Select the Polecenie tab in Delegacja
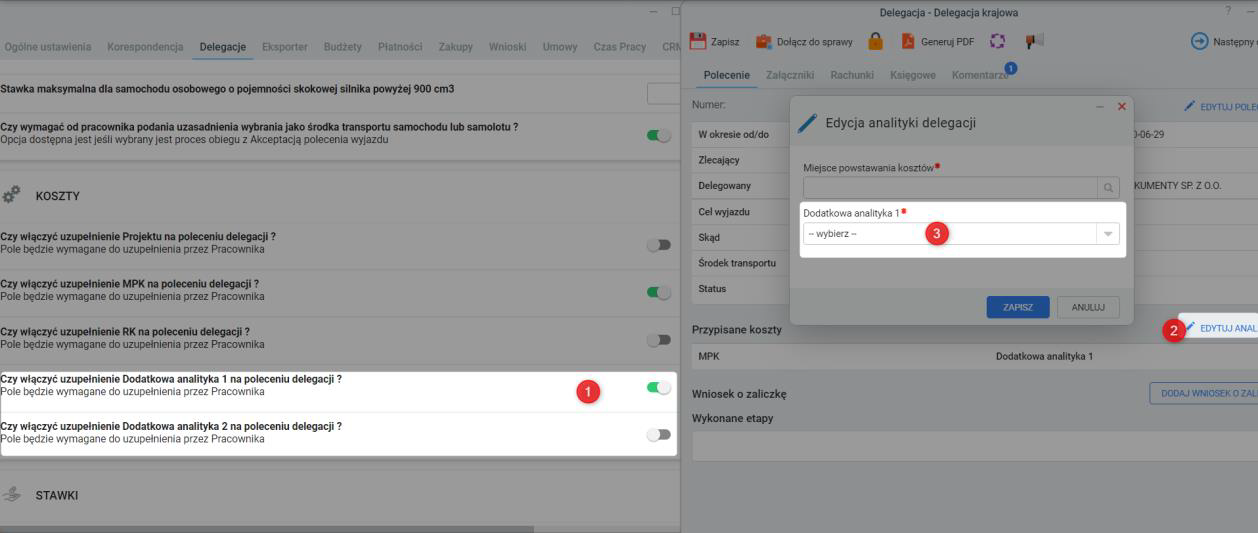Image resolution: width=1258 pixels, height=533 pixels. (x=727, y=75)
